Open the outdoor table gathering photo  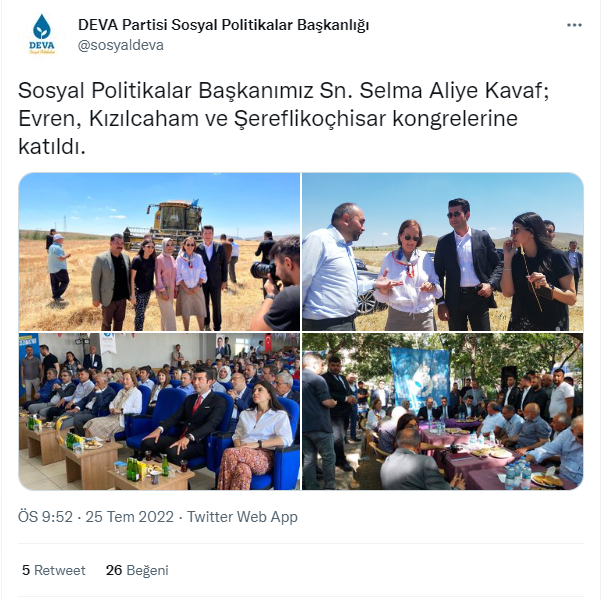[x=443, y=412]
